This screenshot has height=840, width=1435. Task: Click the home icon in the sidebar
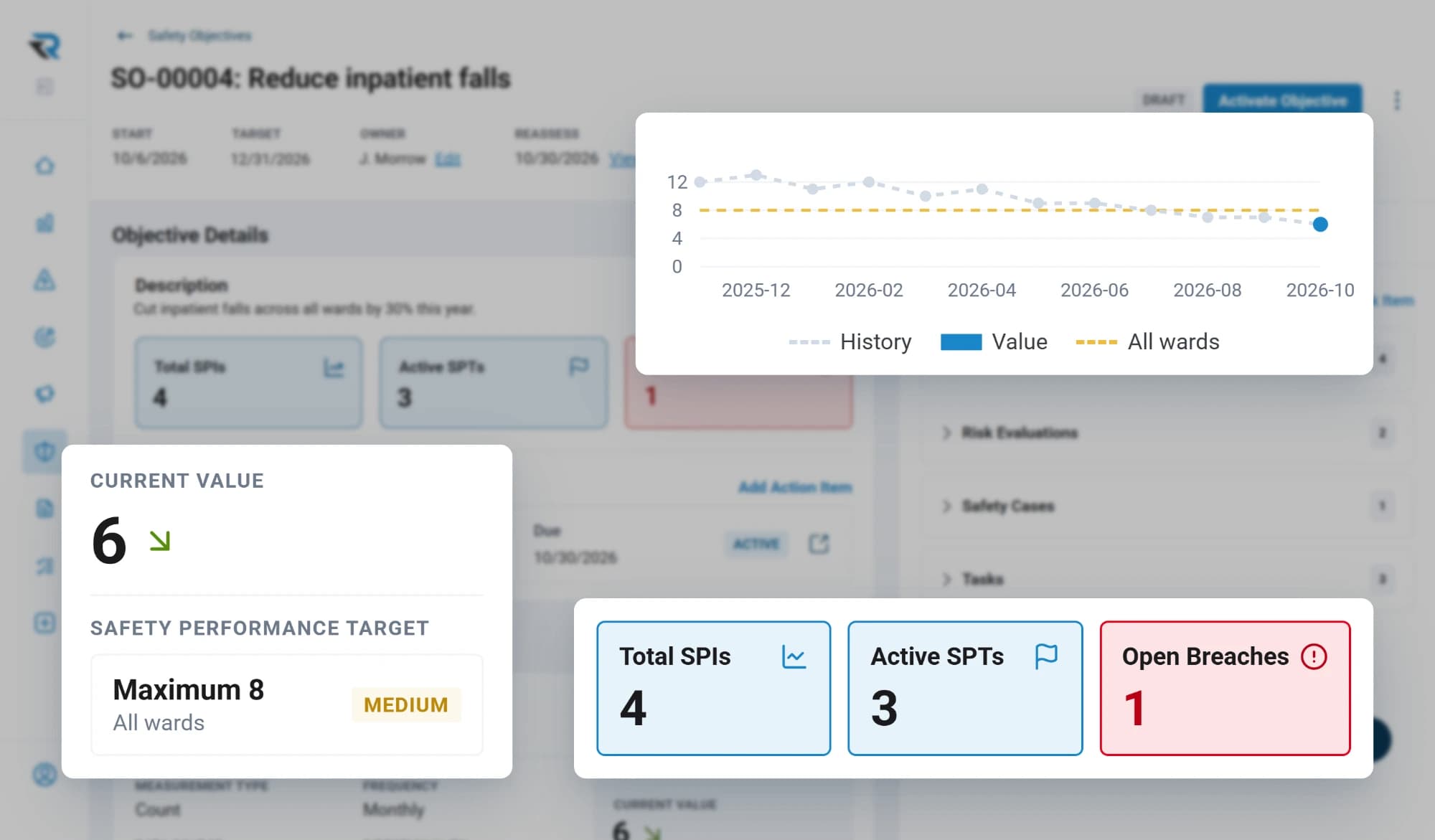click(44, 166)
